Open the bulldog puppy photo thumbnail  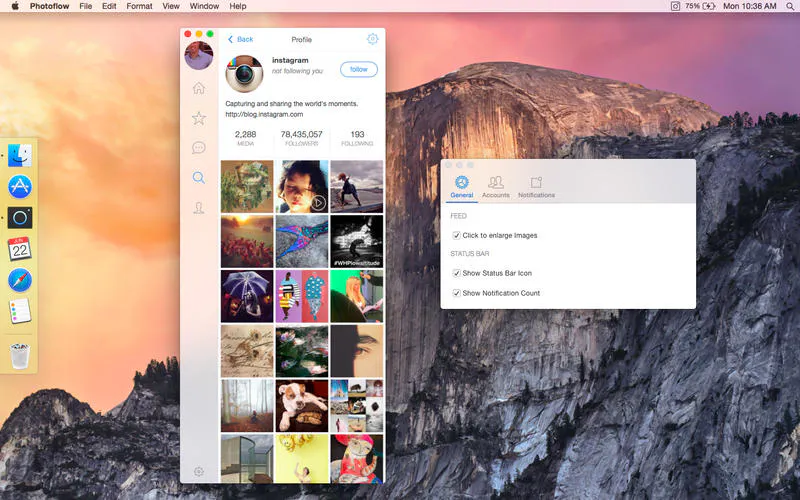[x=302, y=406]
